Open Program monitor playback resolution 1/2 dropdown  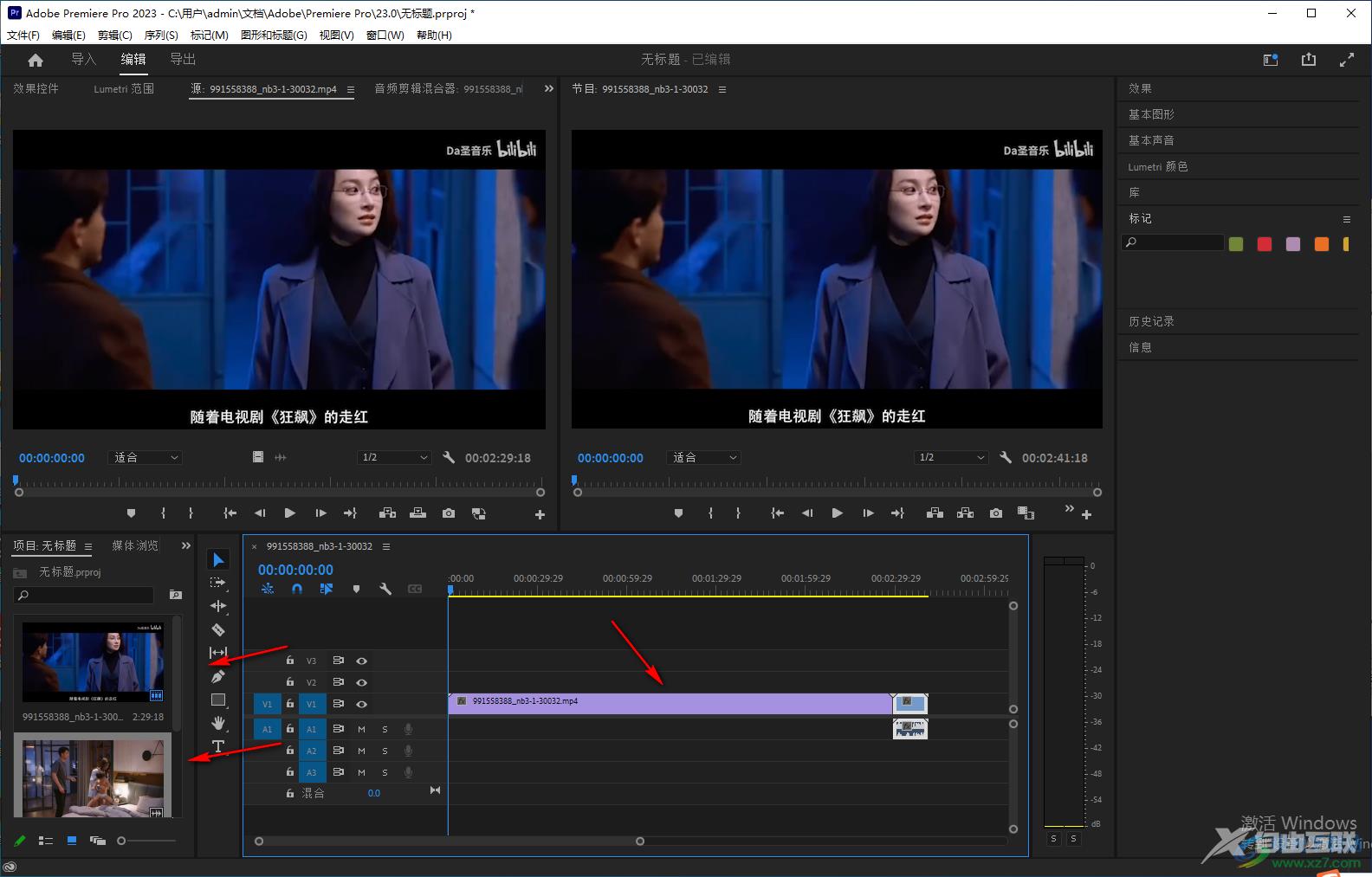(952, 457)
